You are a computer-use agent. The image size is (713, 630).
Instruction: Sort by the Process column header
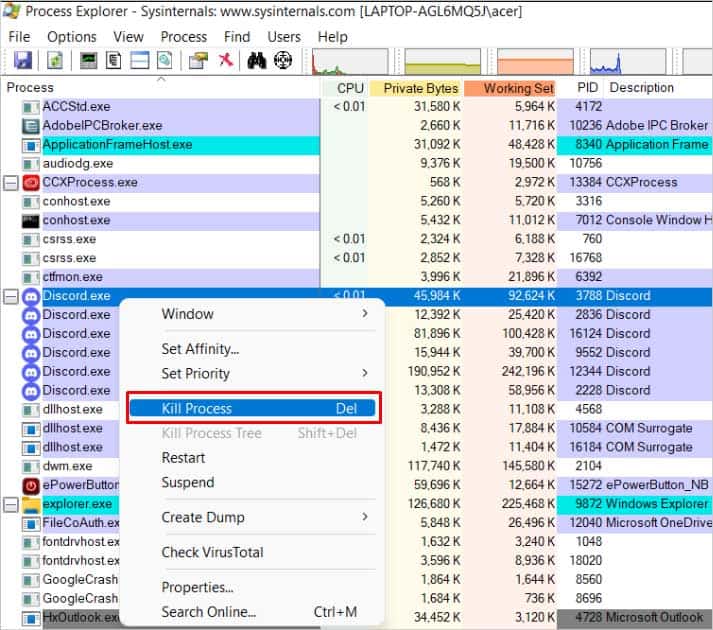click(x=161, y=87)
